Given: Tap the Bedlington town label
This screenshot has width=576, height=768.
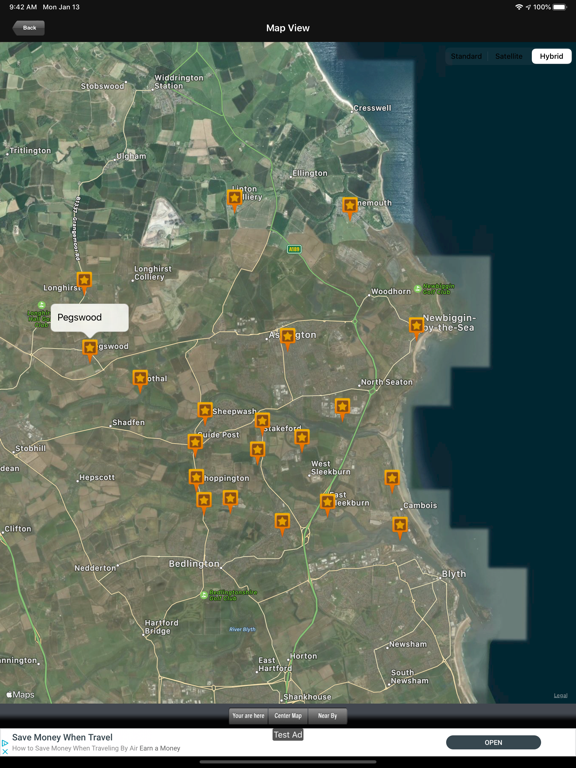Looking at the screenshot, I should click(x=194, y=564).
